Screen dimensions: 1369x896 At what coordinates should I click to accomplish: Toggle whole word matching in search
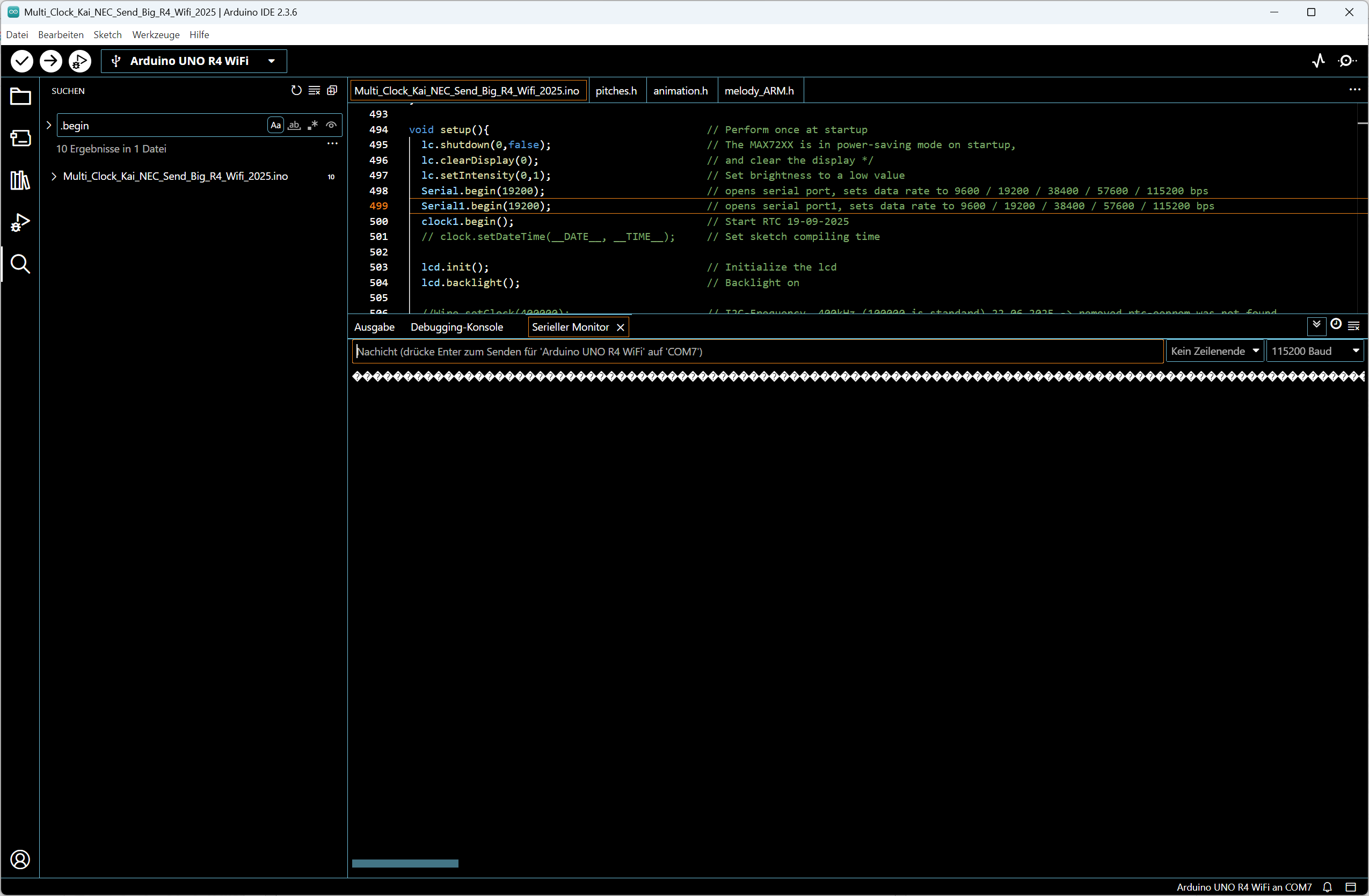(294, 126)
